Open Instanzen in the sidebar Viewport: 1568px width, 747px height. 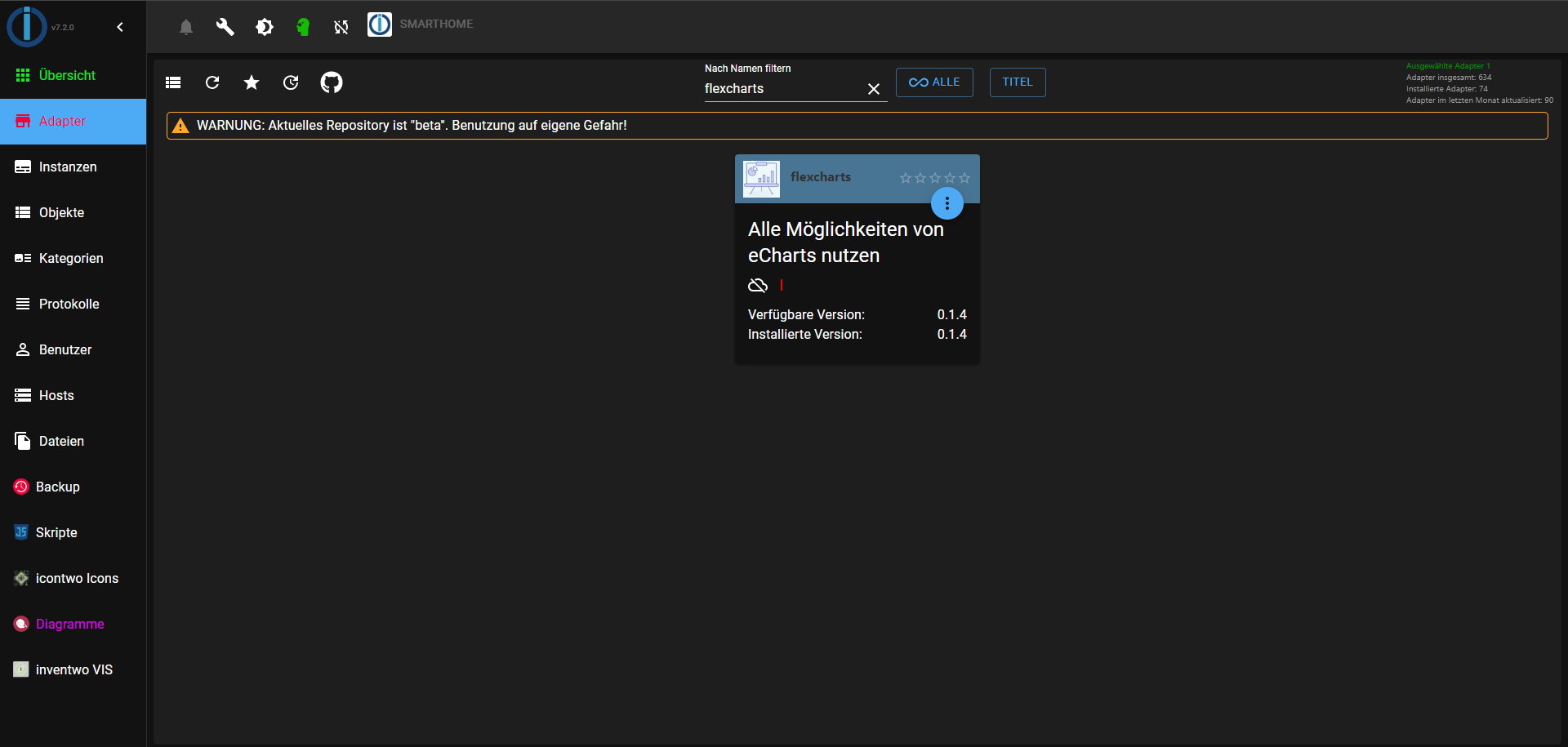[73, 167]
